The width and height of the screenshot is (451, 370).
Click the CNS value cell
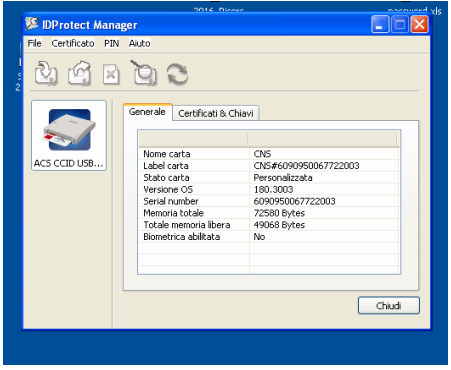tap(262, 154)
